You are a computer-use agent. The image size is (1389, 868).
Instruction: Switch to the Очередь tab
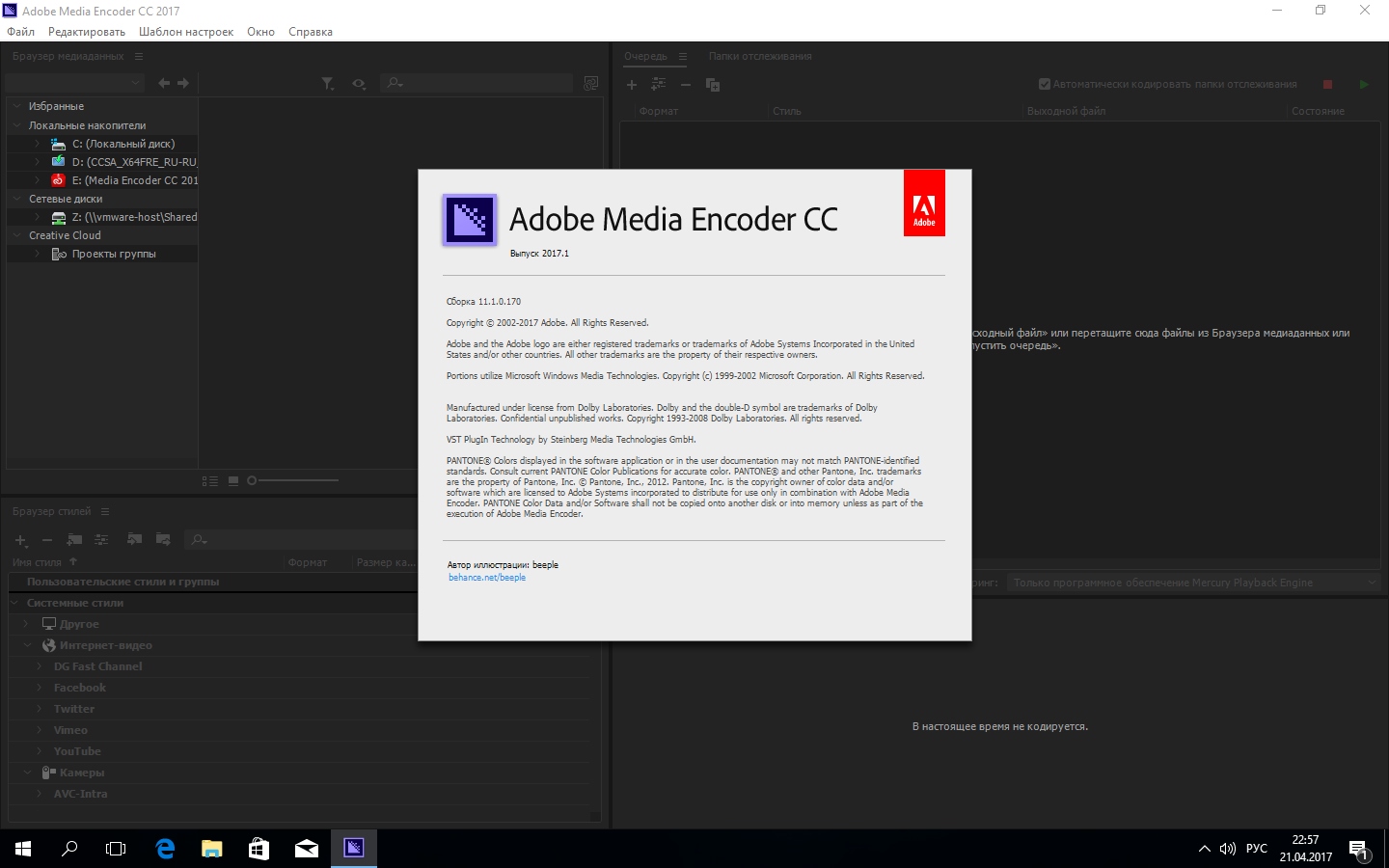645,56
